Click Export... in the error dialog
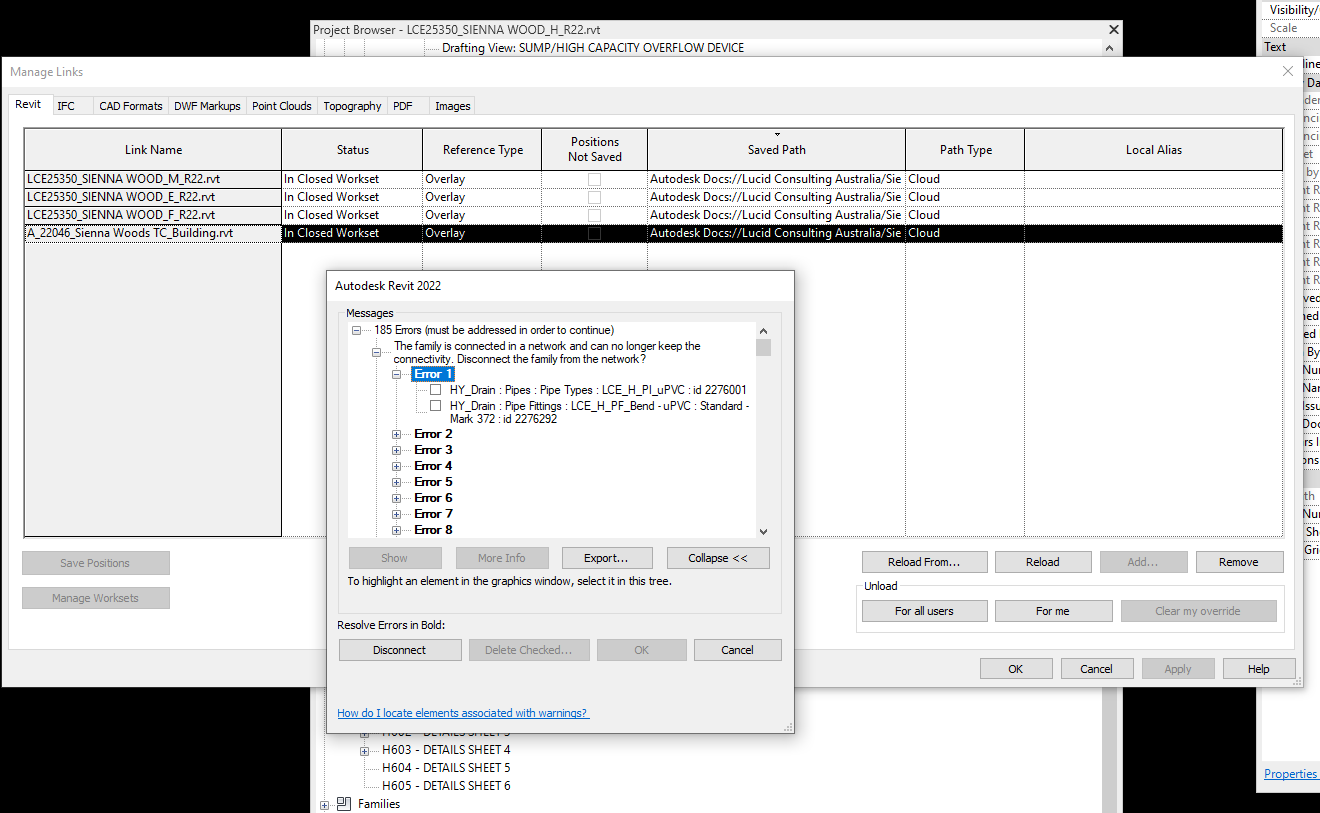This screenshot has height=813, width=1320. (606, 557)
